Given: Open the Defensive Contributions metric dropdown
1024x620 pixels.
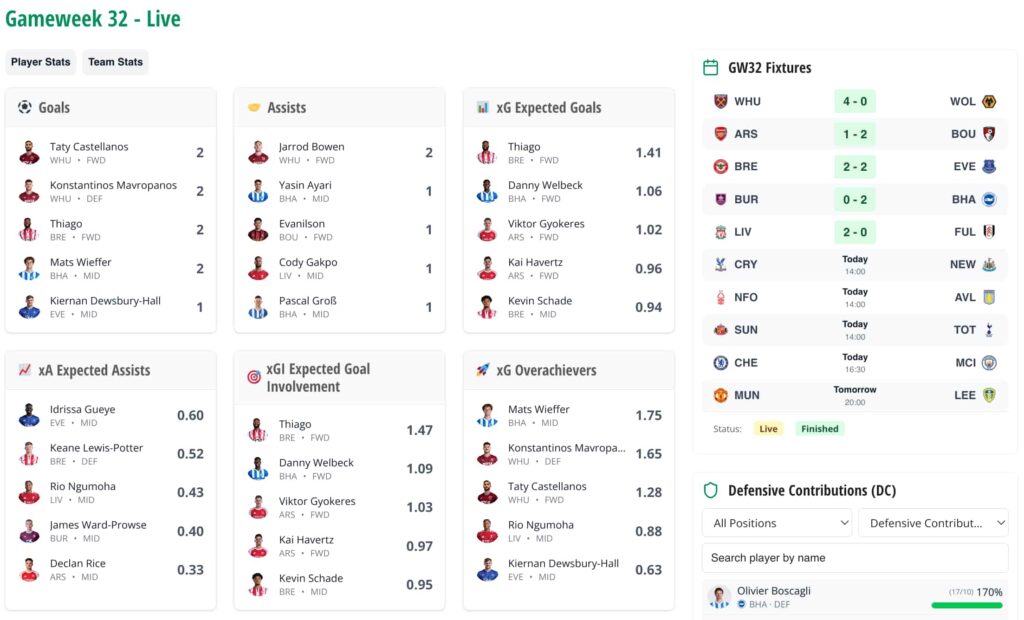Looking at the screenshot, I should 933,523.
